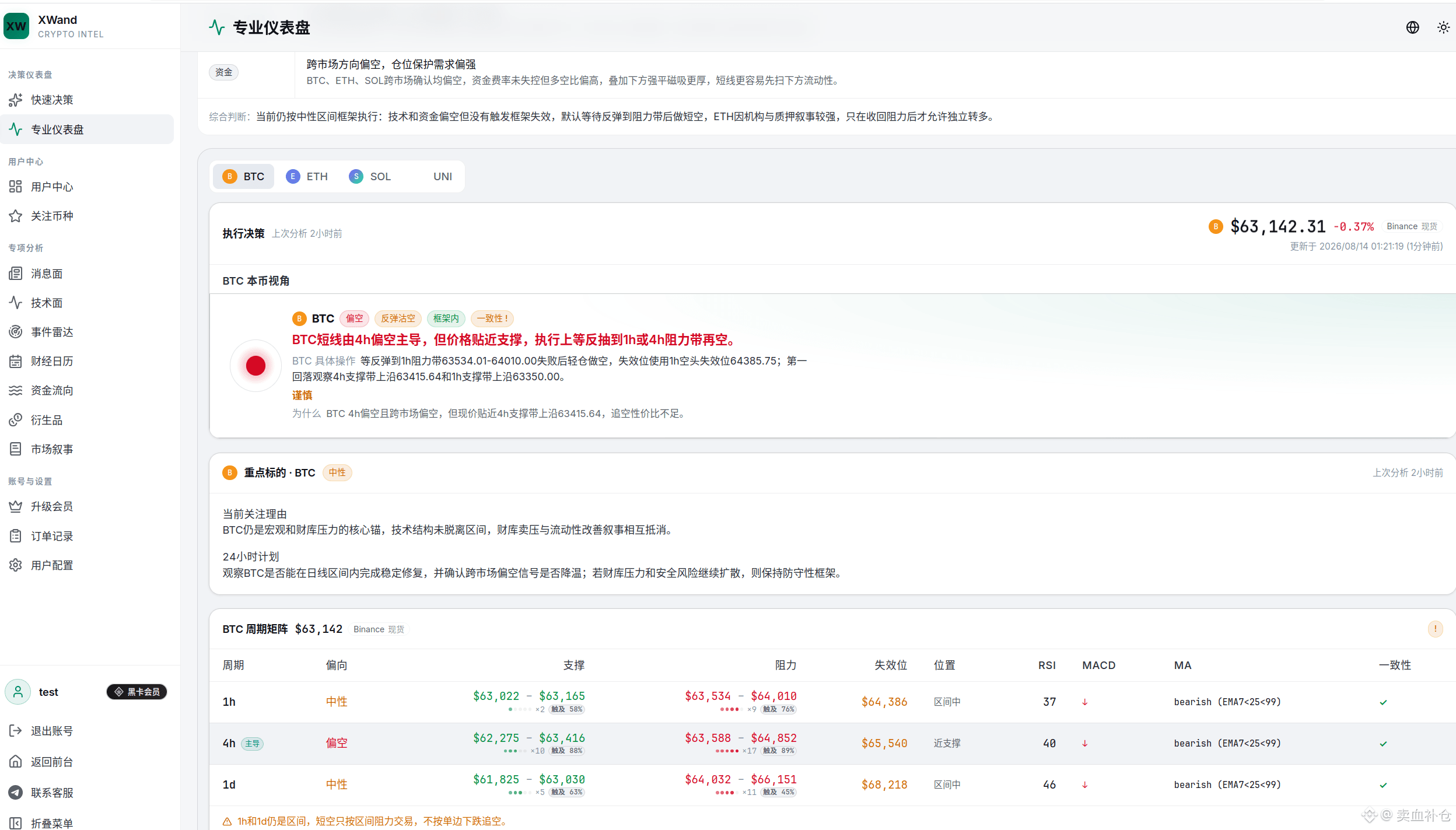
Task: Click the 升级会员 crown icon
Action: [x=16, y=506]
